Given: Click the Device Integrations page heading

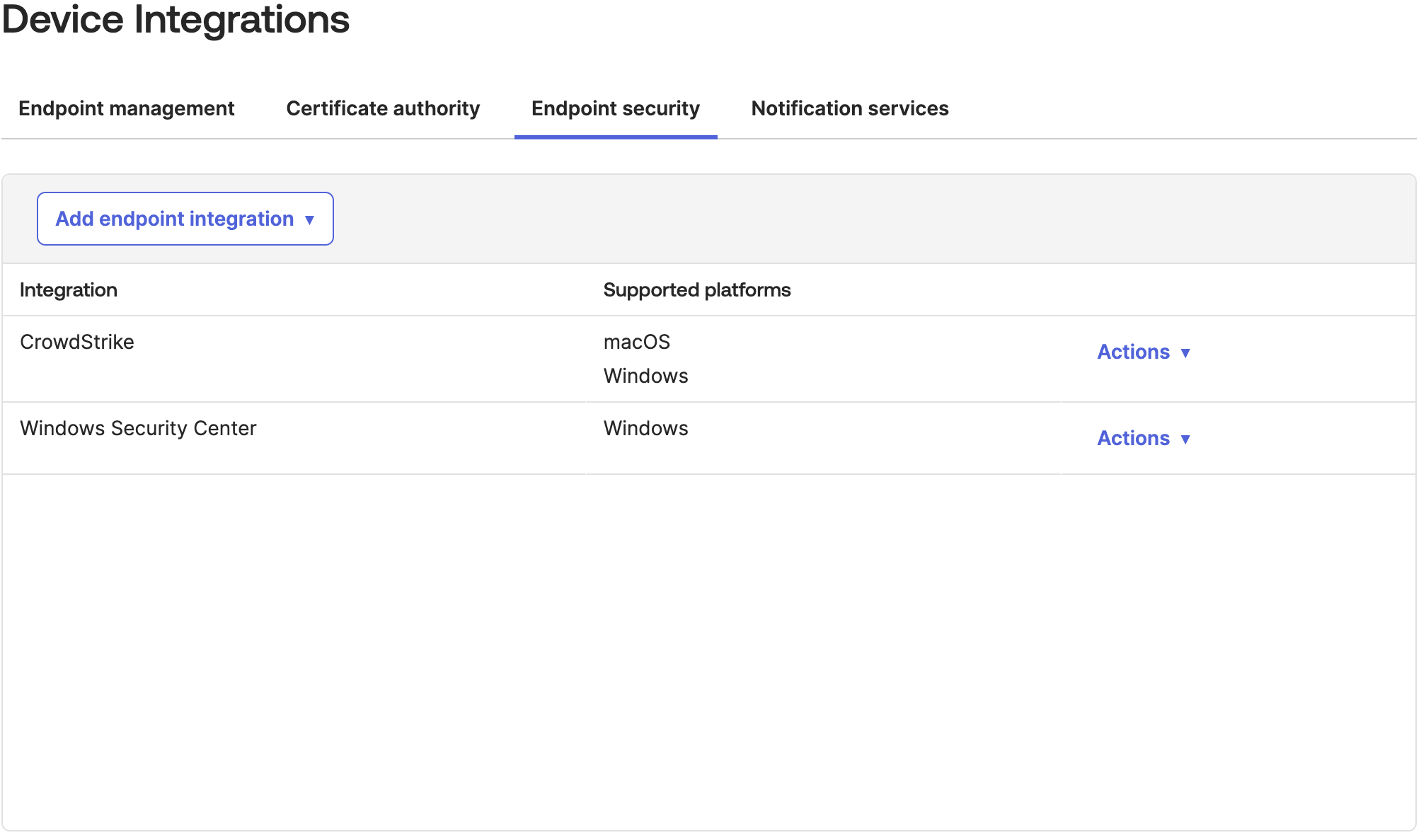Looking at the screenshot, I should (x=176, y=20).
